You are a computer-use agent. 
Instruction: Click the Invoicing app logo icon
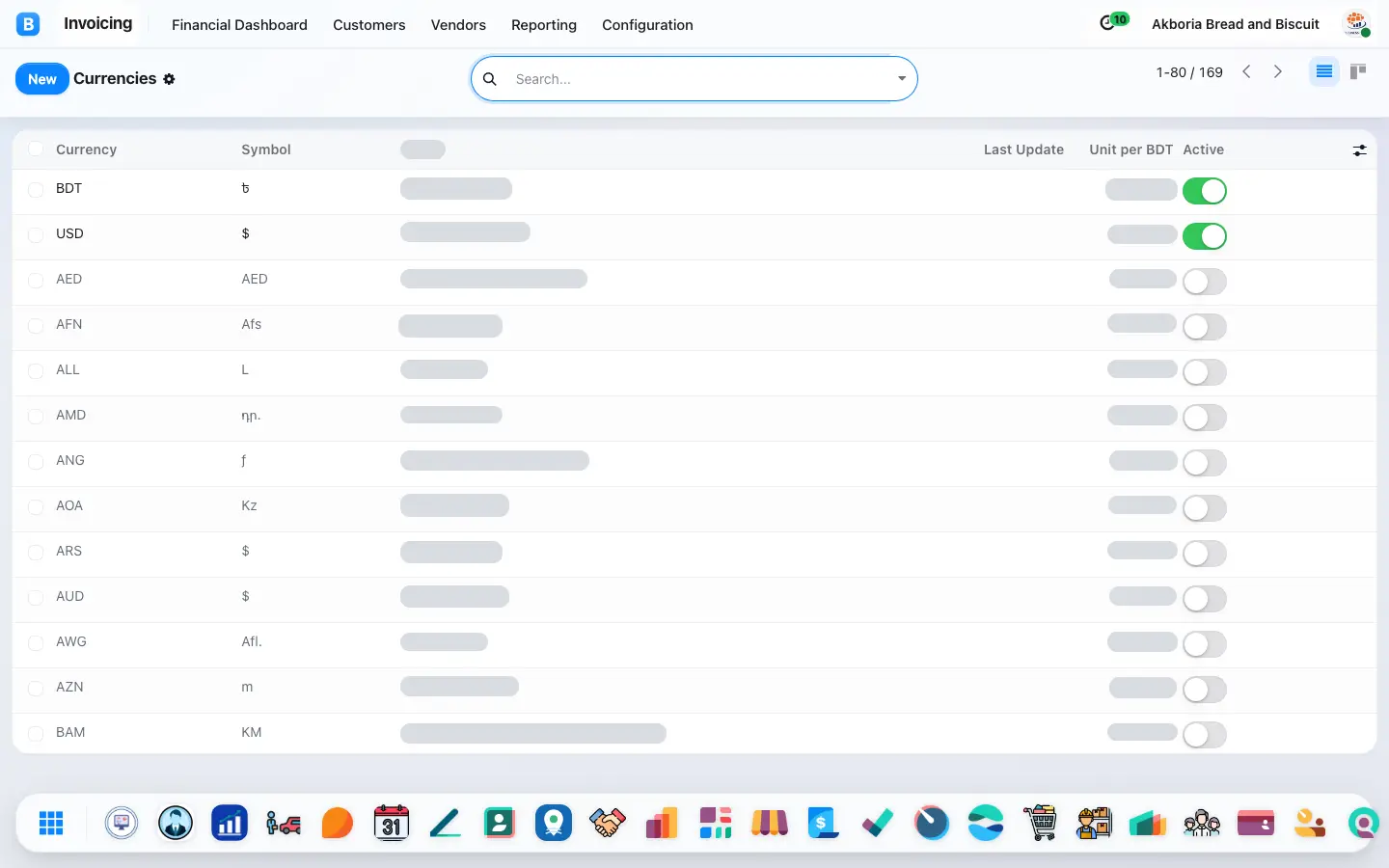pos(28,24)
